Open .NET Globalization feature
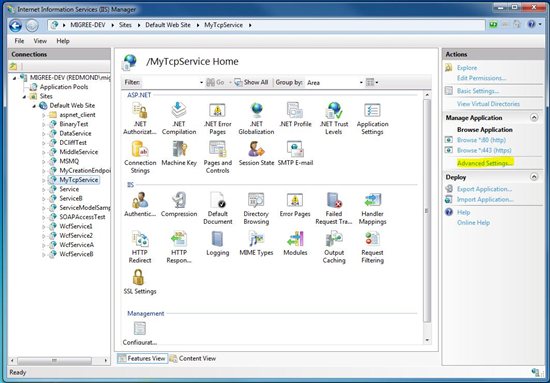 [x=256, y=118]
